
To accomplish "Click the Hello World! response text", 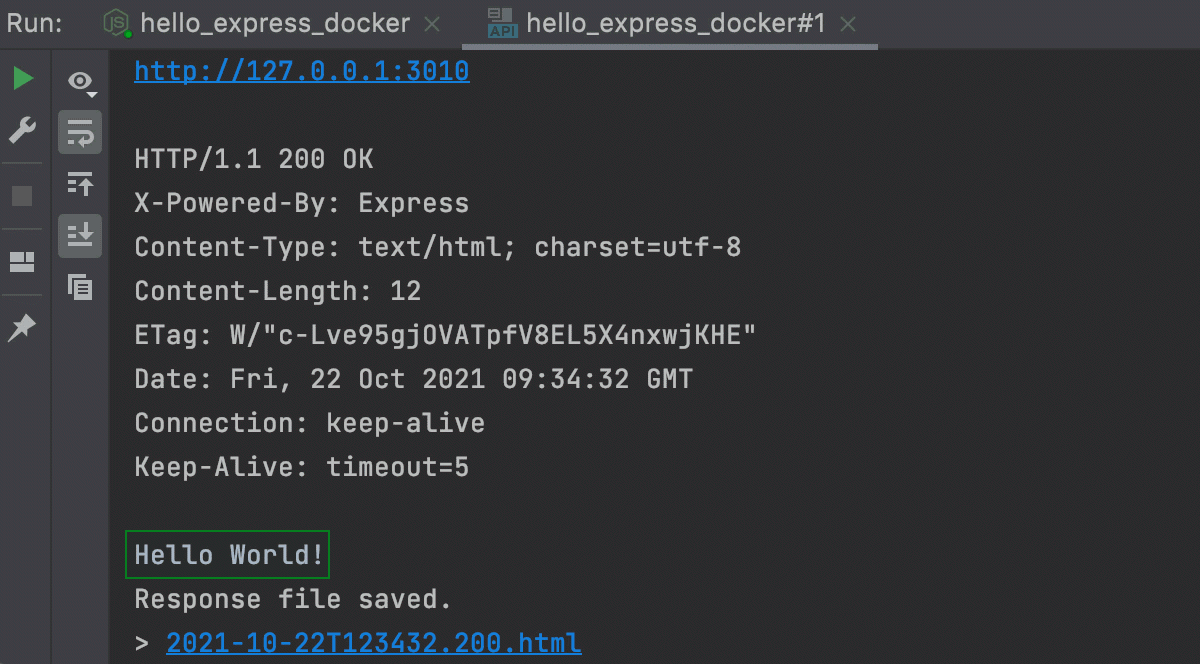I will (229, 555).
